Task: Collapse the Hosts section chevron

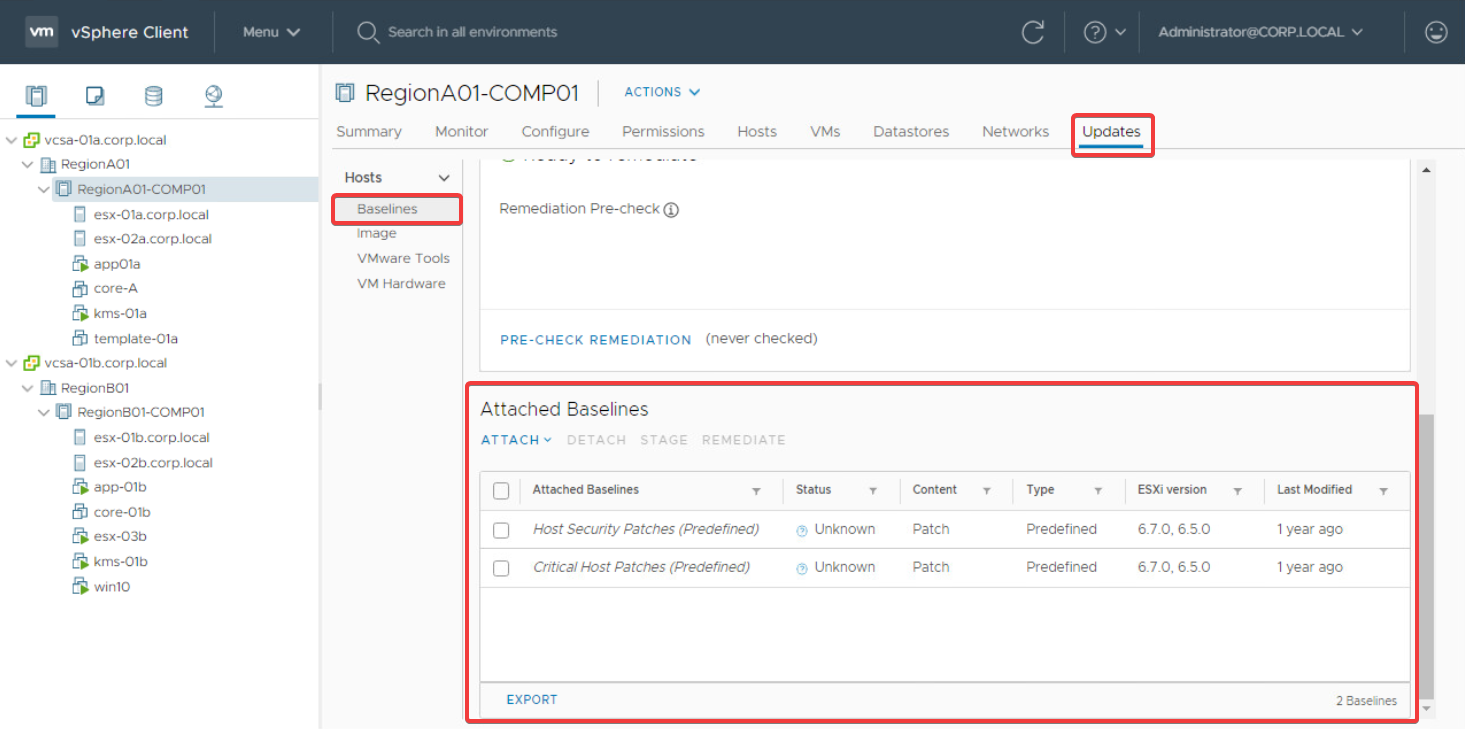Action: tap(445, 178)
